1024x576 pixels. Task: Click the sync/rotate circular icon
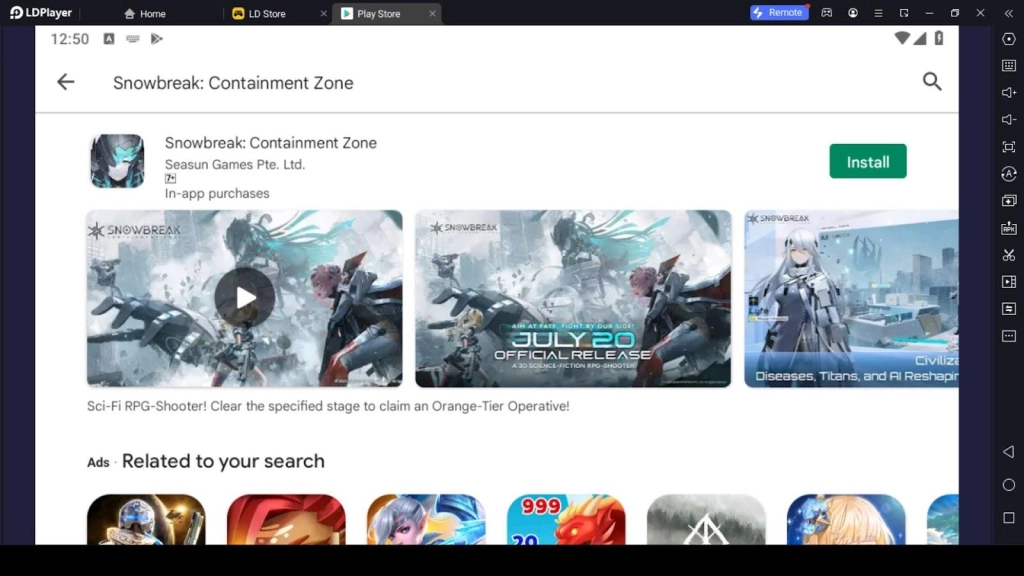coord(1008,174)
